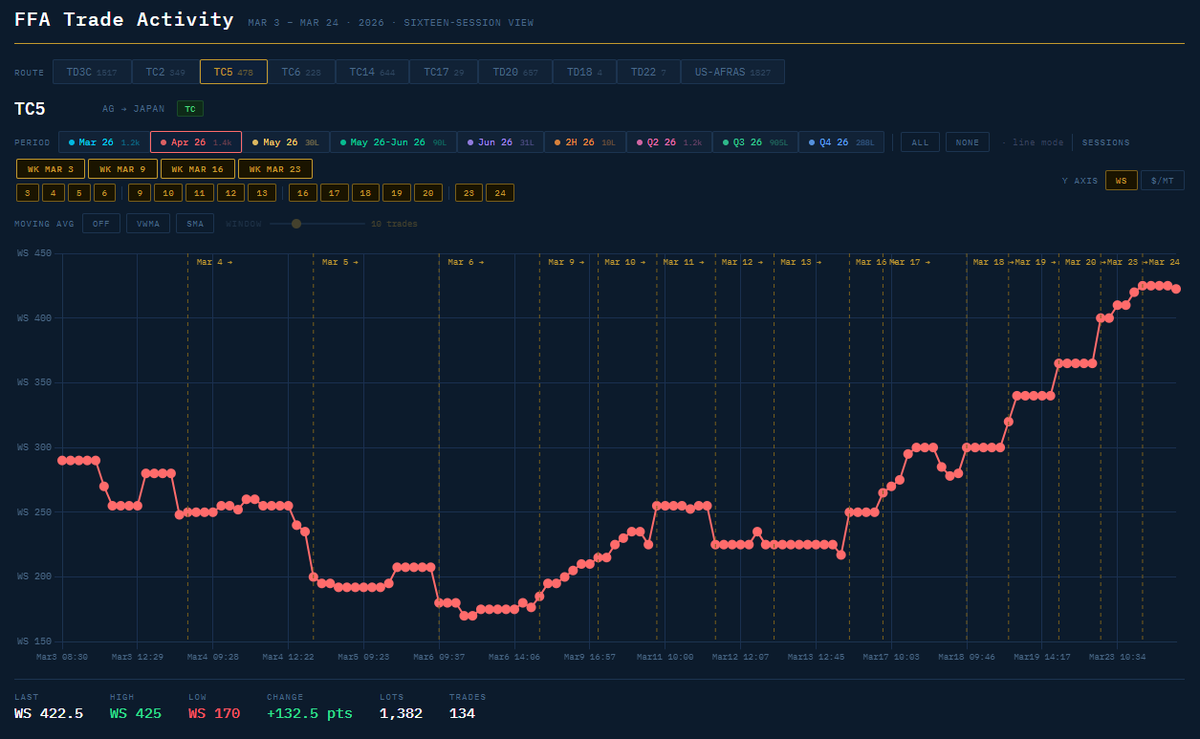Open the TC17 route tab
Image resolution: width=1200 pixels, height=739 pixels.
click(444, 72)
